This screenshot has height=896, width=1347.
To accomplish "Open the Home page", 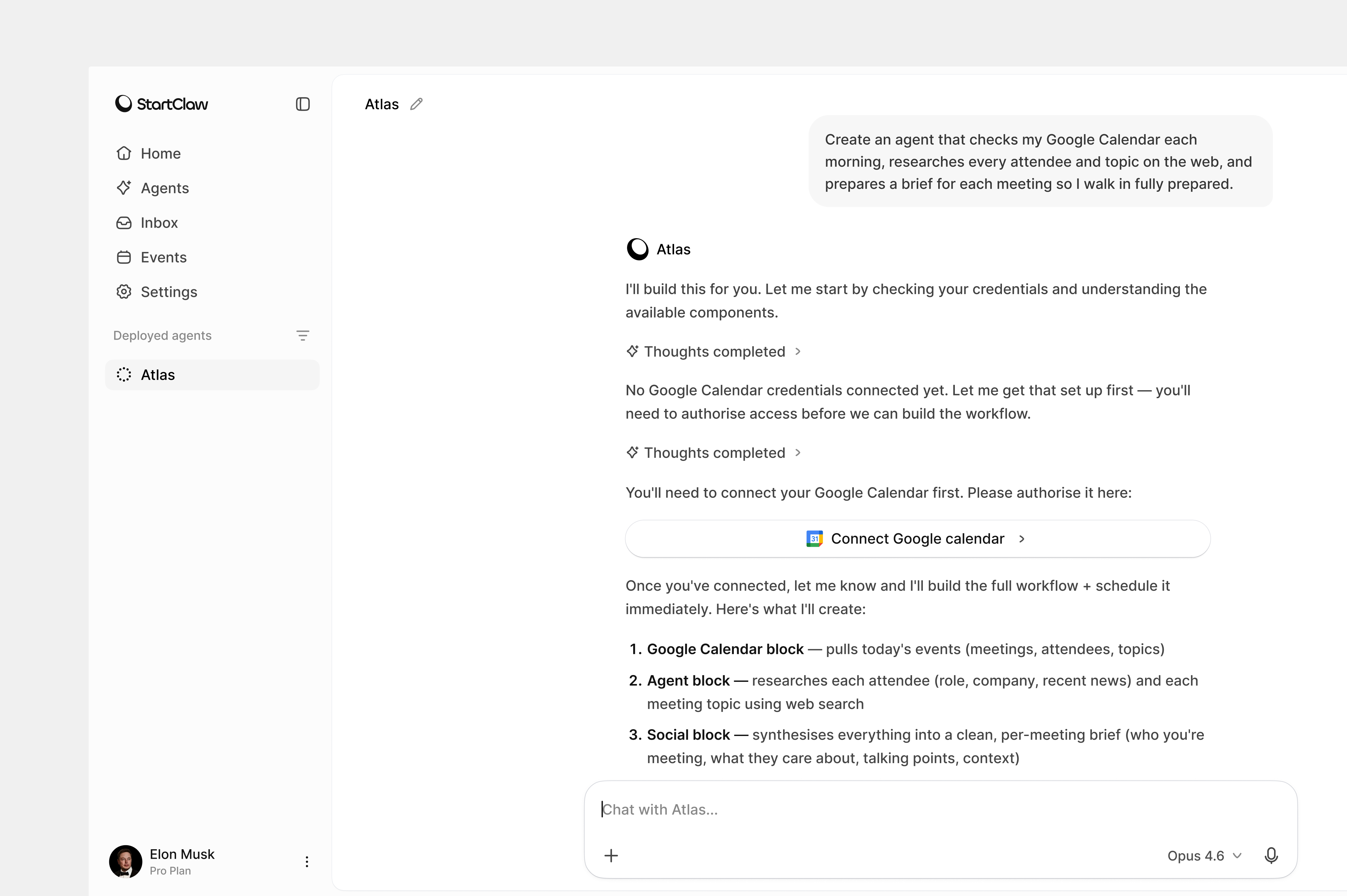I will click(160, 154).
